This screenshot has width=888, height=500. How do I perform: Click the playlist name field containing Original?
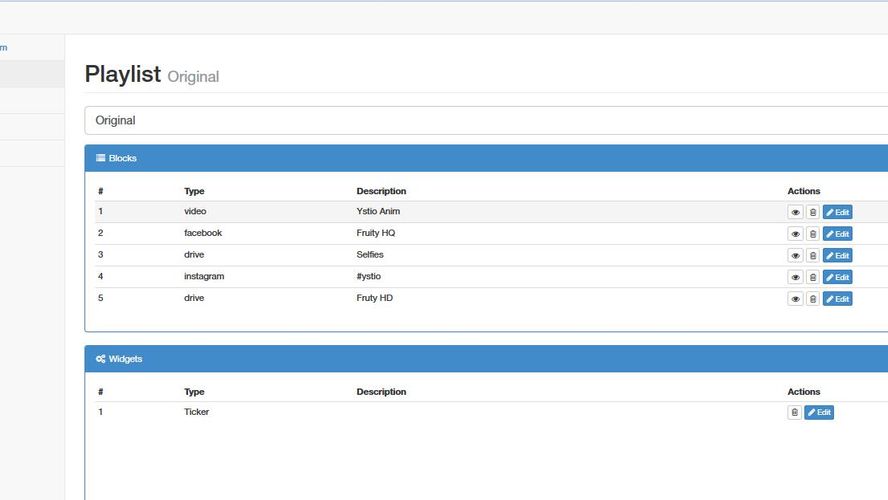pos(486,120)
